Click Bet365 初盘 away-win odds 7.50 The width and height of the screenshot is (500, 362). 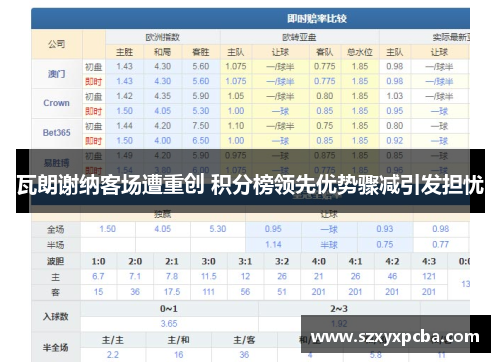pyautogui.click(x=201, y=126)
